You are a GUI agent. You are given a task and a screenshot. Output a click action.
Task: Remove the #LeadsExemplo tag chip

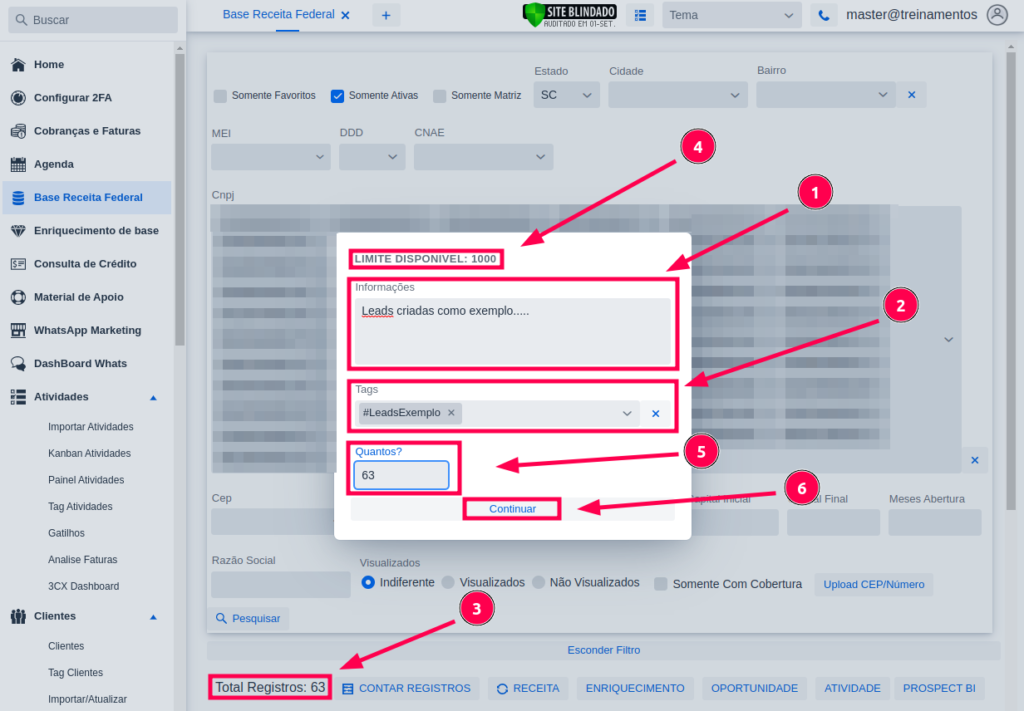tap(451, 413)
